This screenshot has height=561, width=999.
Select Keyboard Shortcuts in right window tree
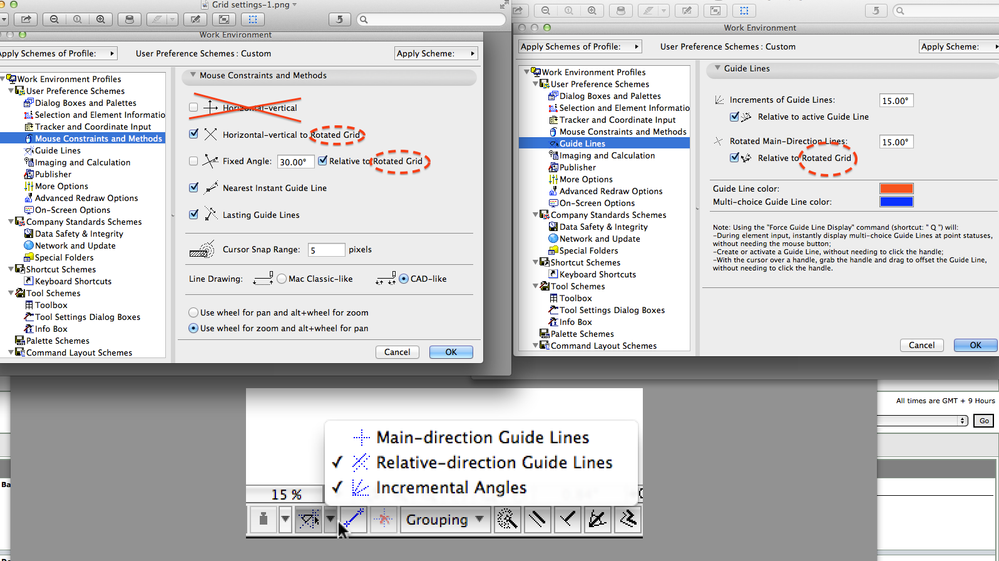point(597,274)
